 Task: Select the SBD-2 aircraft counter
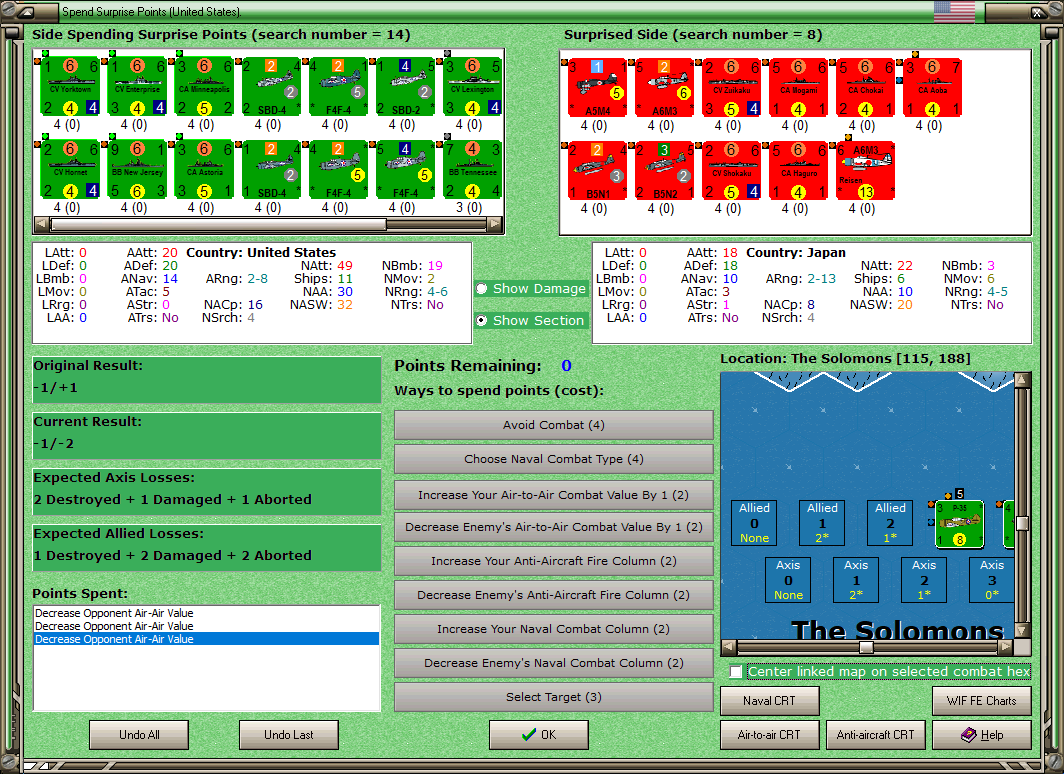(406, 86)
